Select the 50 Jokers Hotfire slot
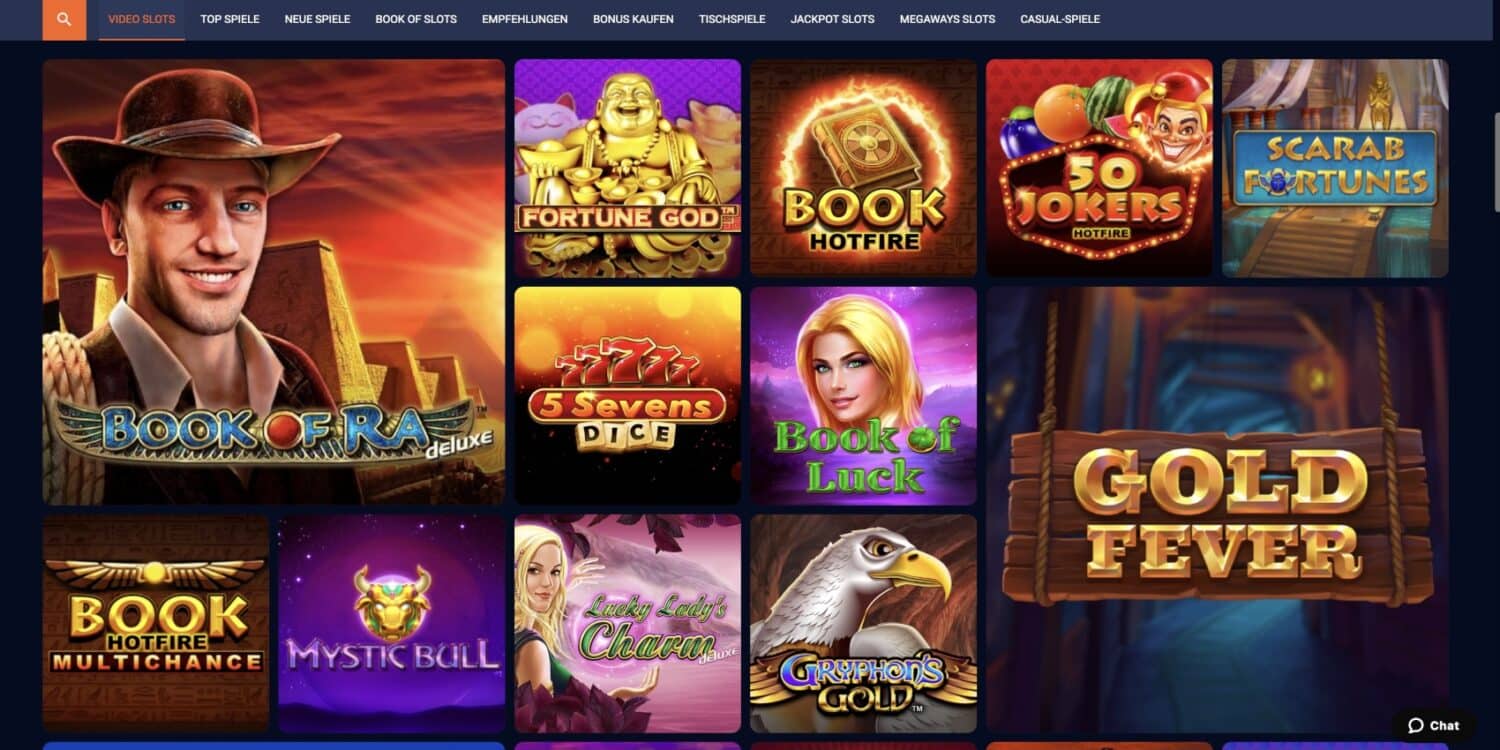Viewport: 1500px width, 750px height. (x=1099, y=168)
